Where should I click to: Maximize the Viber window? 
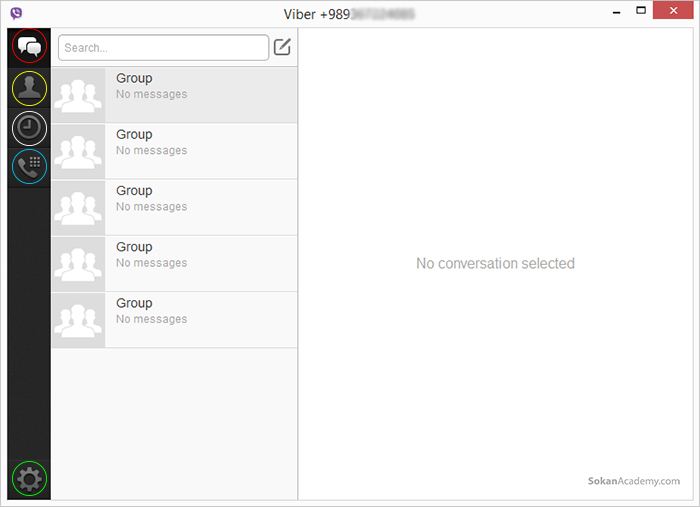click(x=641, y=10)
